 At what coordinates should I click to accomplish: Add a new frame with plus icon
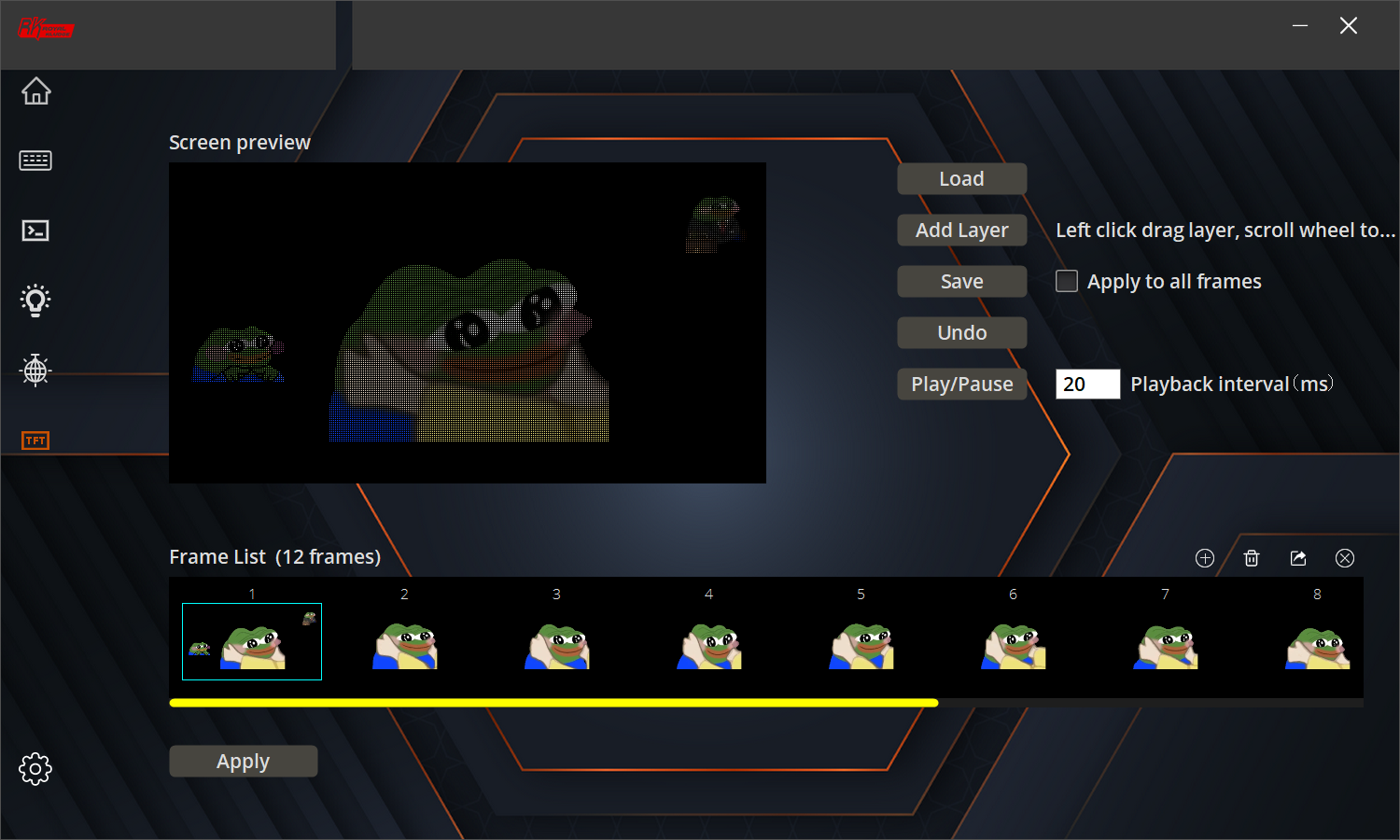pos(1205,558)
